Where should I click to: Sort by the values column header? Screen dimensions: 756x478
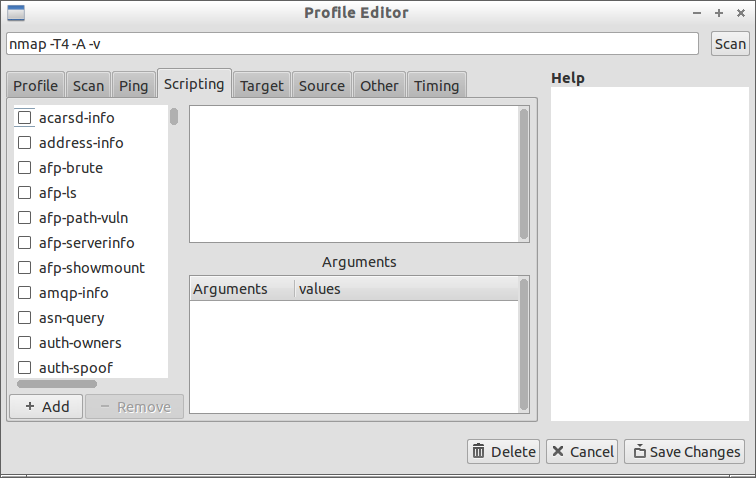(406, 289)
